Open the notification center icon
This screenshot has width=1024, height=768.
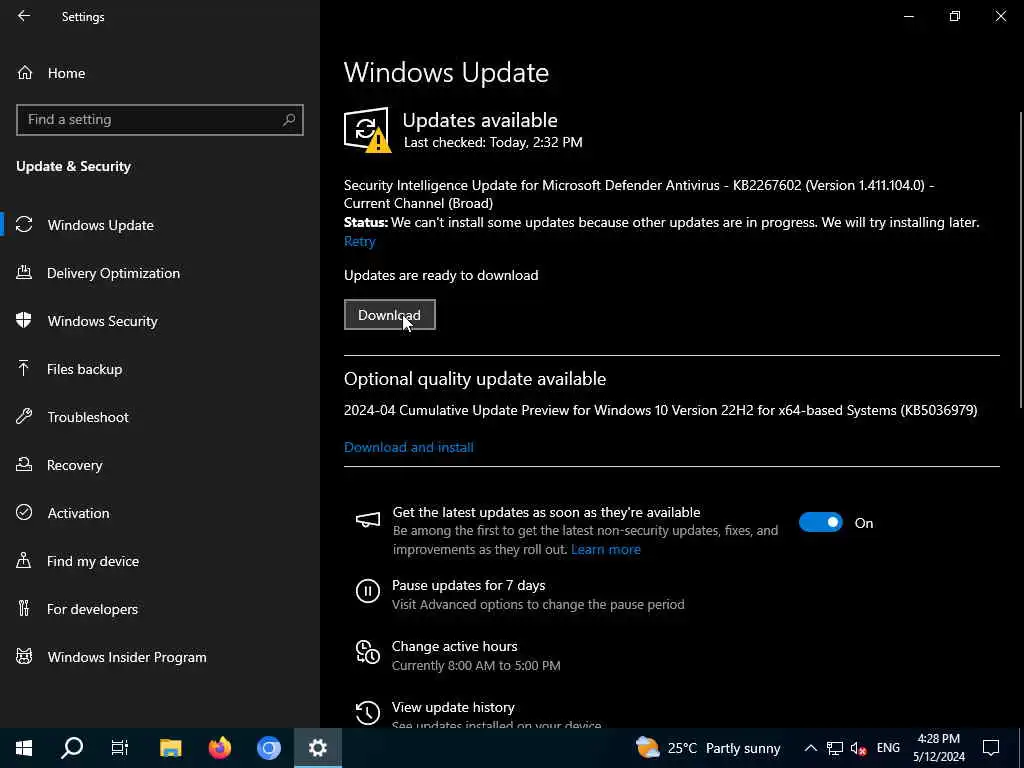tap(991, 748)
